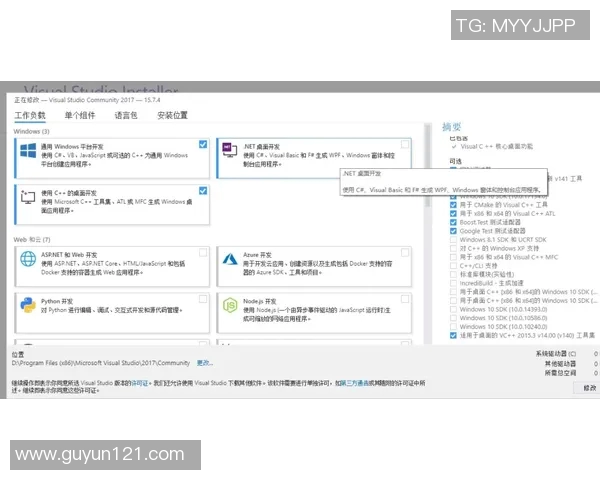Check the Azure 开发 workload checkbox
The image size is (600, 480).
click(404, 253)
